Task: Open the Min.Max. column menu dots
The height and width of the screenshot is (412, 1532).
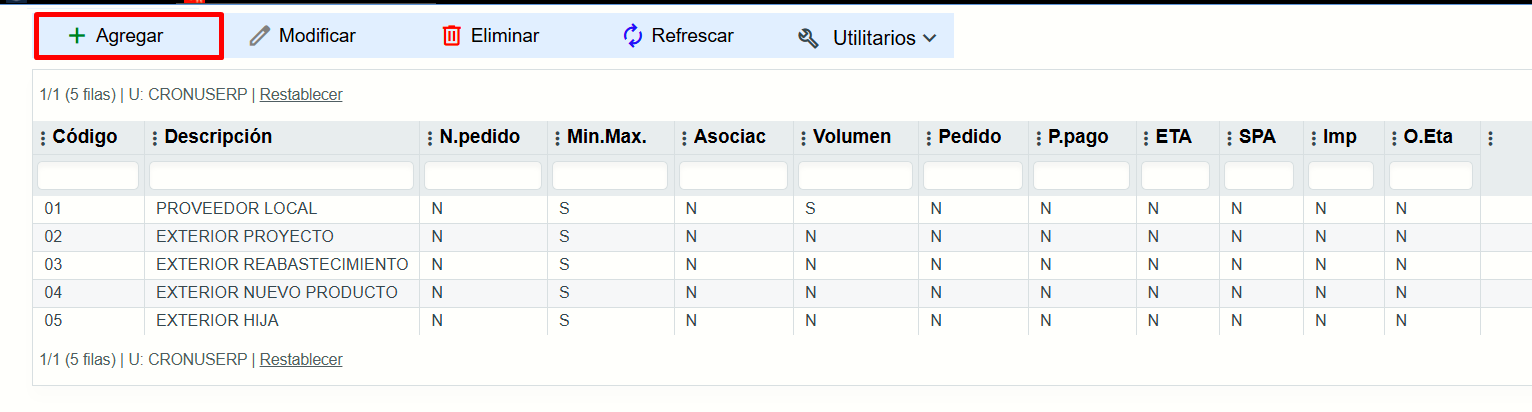Action: (x=558, y=138)
